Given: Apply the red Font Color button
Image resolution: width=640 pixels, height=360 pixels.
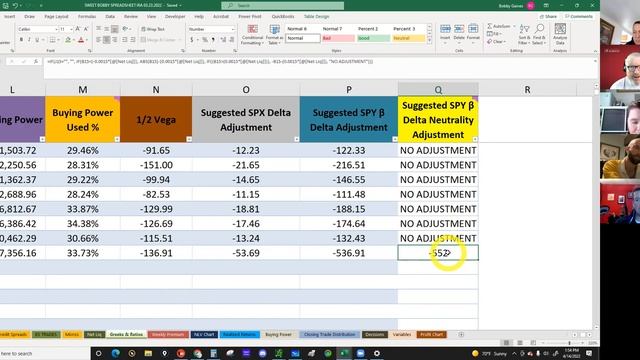Looking at the screenshot, I should [x=81, y=40].
